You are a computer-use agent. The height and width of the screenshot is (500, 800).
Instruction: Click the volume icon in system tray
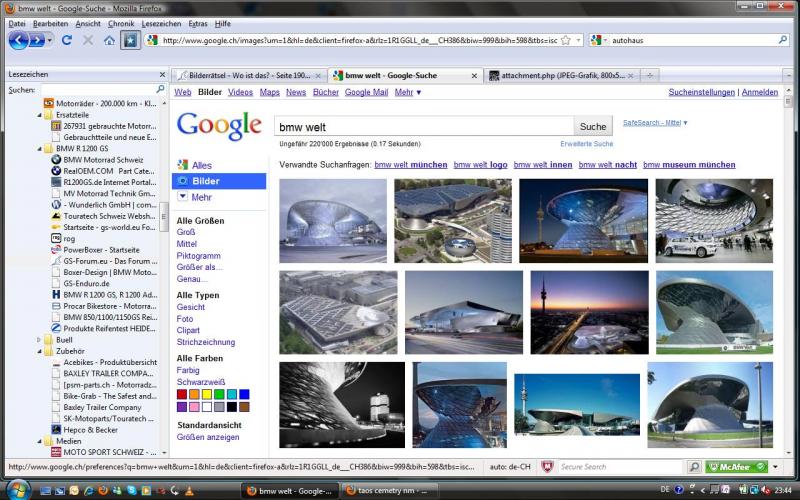[x=765, y=490]
